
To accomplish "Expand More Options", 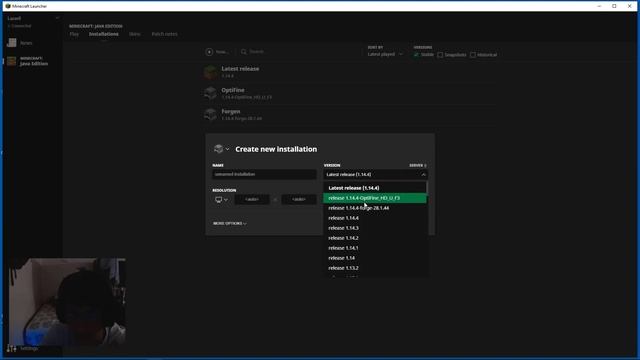I will pos(229,223).
